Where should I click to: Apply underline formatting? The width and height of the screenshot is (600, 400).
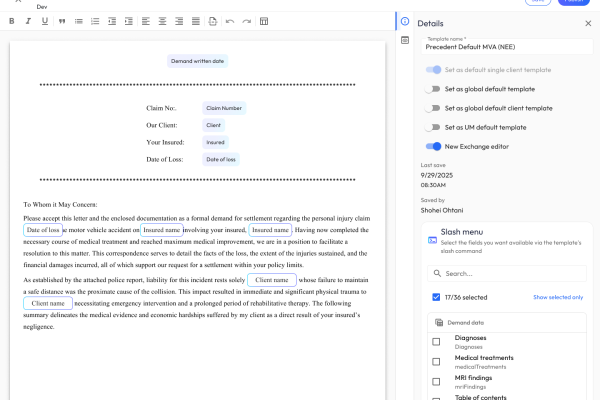44,21
